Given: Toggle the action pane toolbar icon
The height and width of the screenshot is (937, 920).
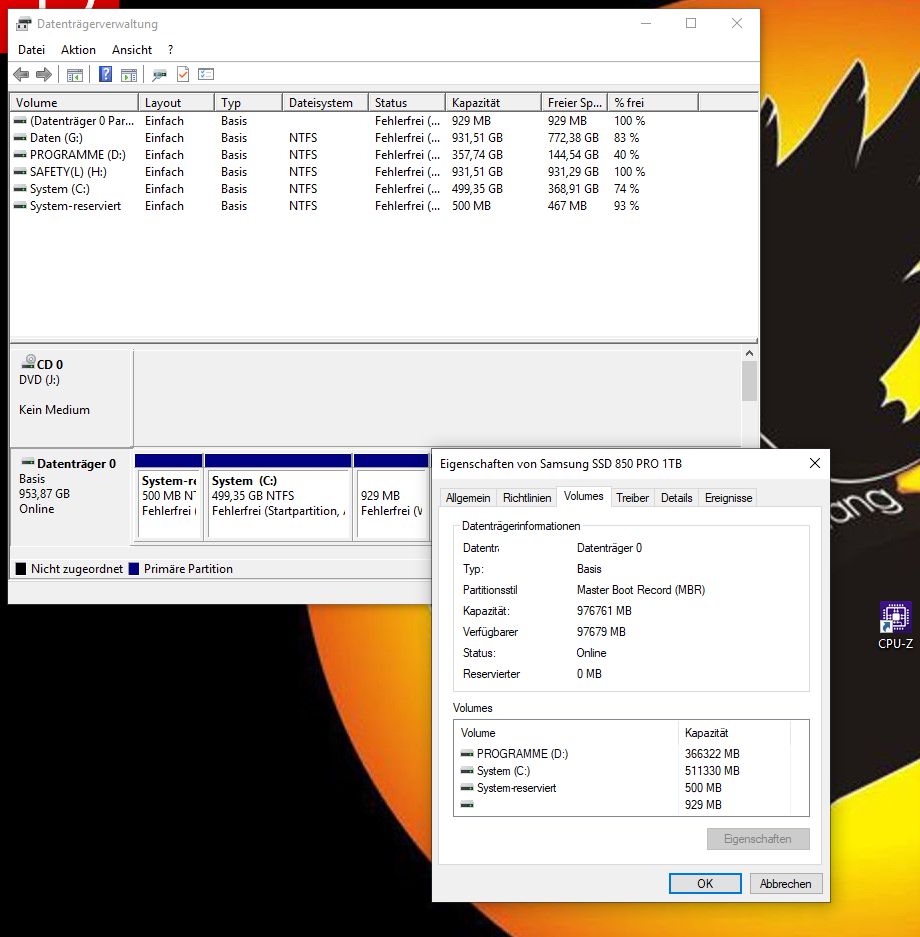Looking at the screenshot, I should 128,75.
